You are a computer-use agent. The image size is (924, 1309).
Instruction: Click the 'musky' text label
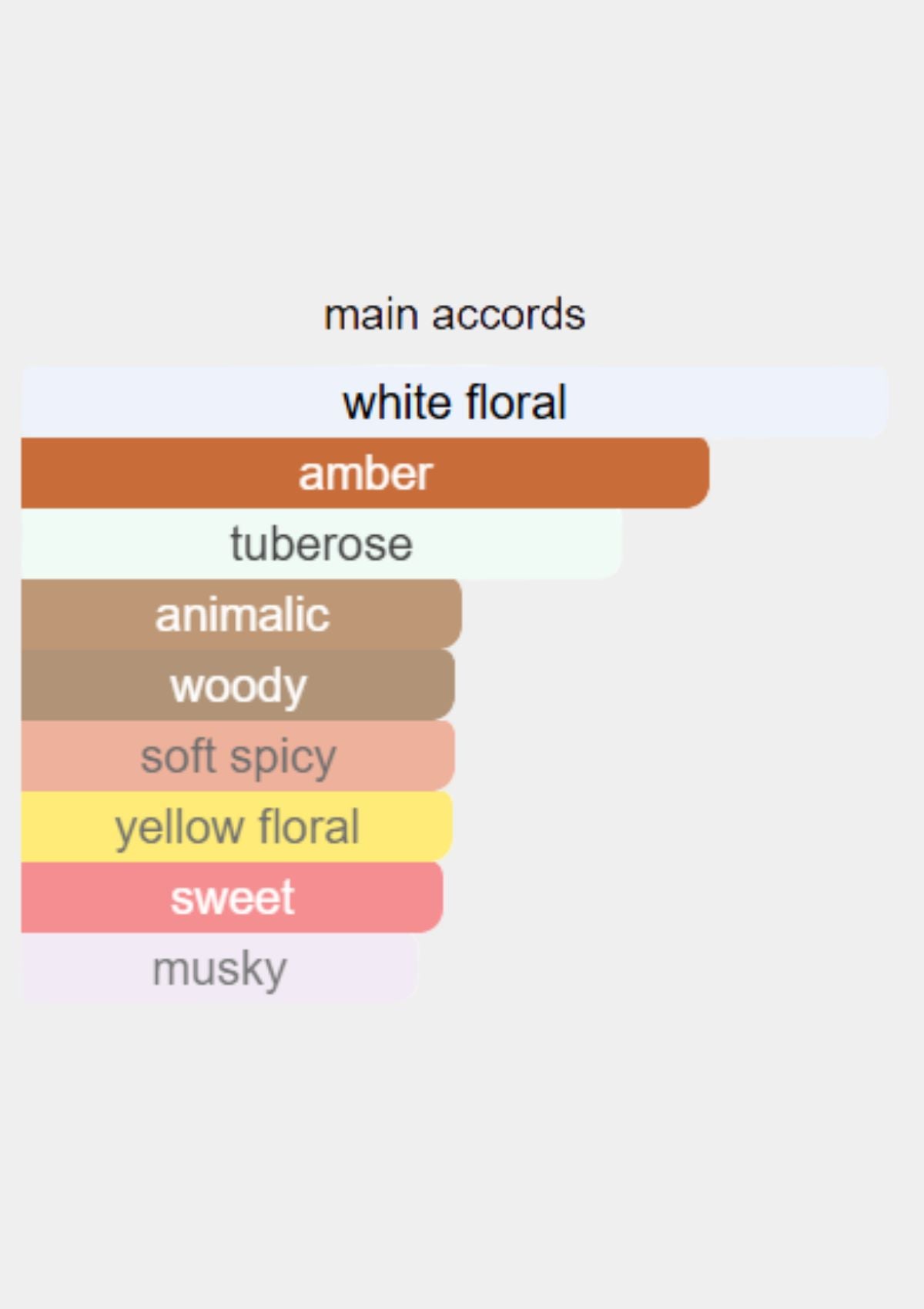click(x=219, y=969)
